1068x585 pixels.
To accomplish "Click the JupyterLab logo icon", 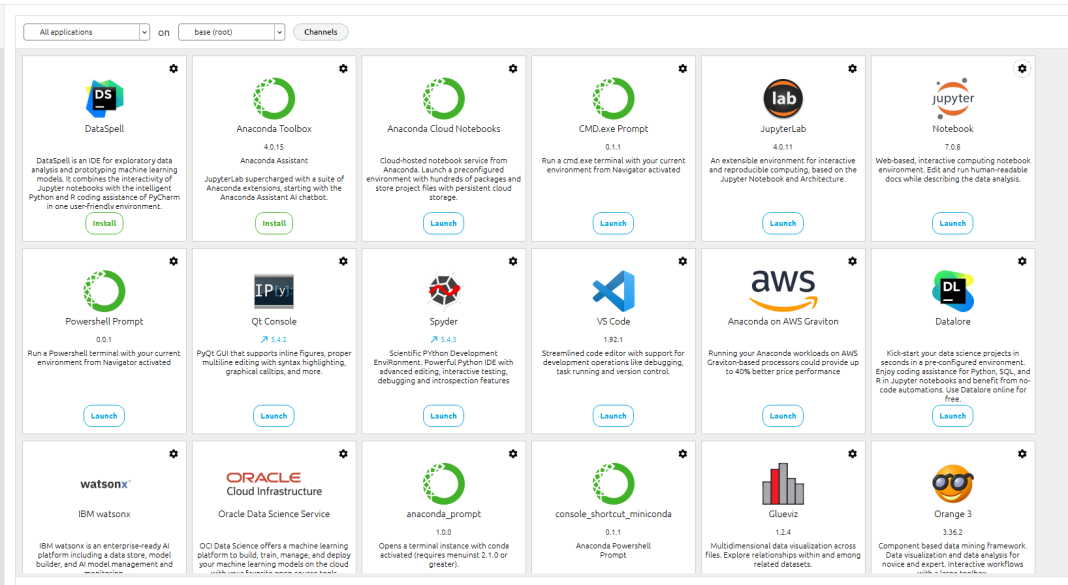I will [x=783, y=98].
